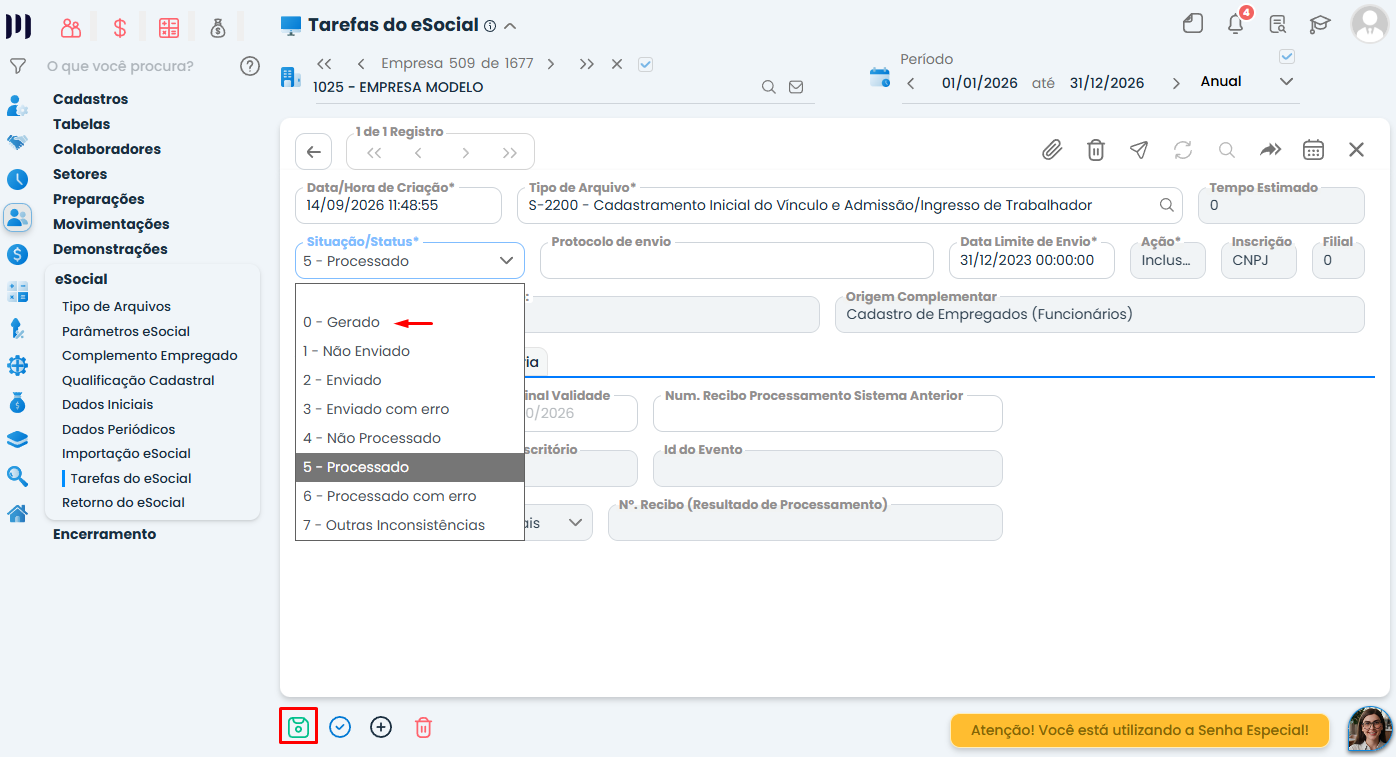The image size is (1396, 757).
Task: Click the add new record plus icon
Action: (381, 727)
